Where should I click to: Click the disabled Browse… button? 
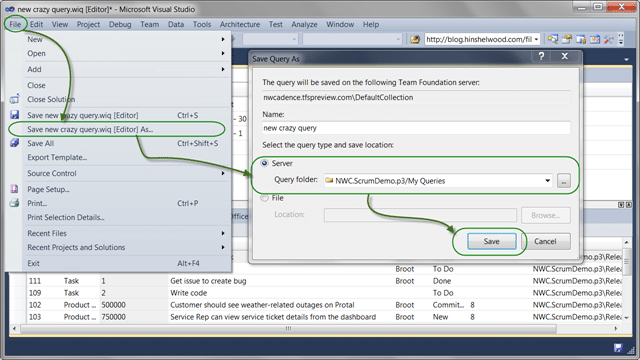[x=546, y=215]
